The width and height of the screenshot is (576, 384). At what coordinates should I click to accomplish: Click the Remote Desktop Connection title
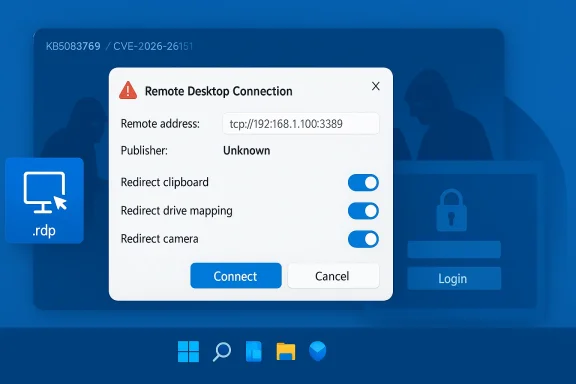[219, 91]
